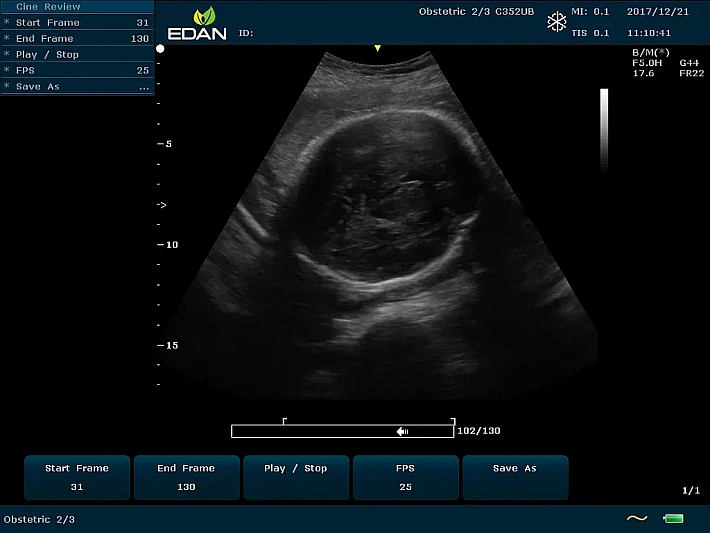Click the cine frame progress bar
710x533 pixels.
[x=342, y=431]
